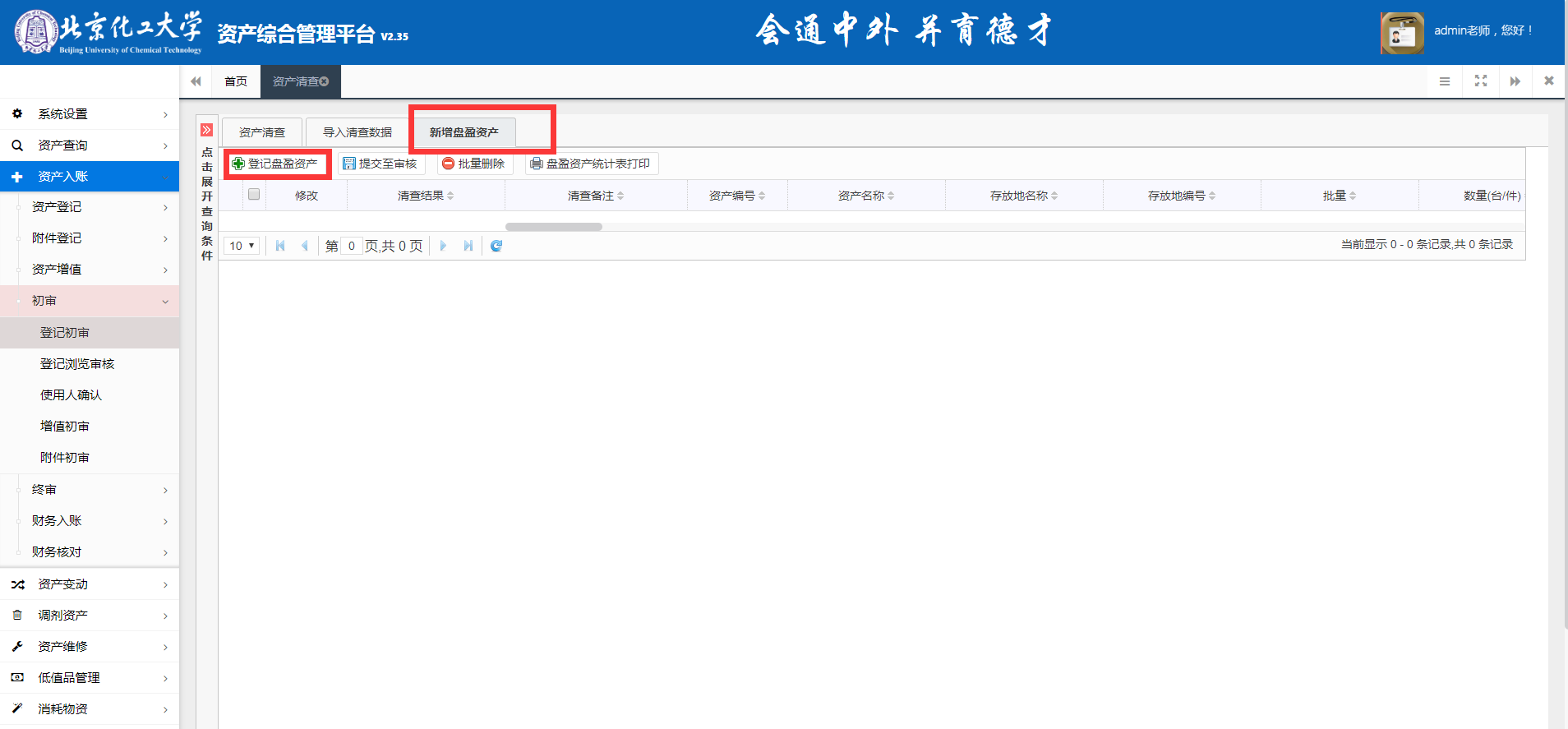Click the page number input field
Viewport: 1568px width, 729px height.
click(x=352, y=246)
